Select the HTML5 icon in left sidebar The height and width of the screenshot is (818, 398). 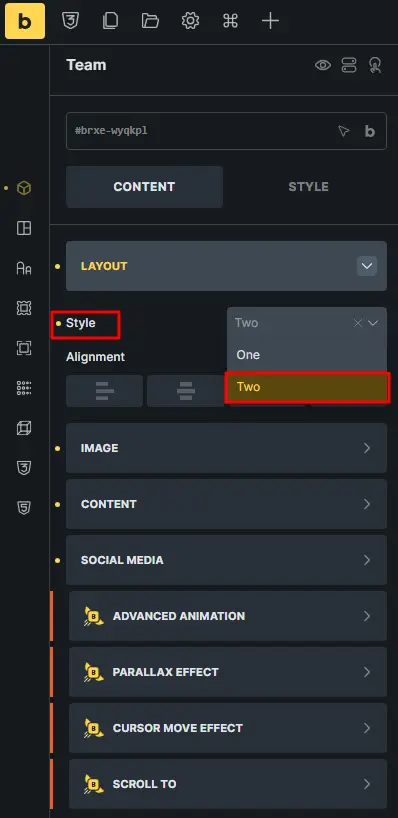(24, 508)
